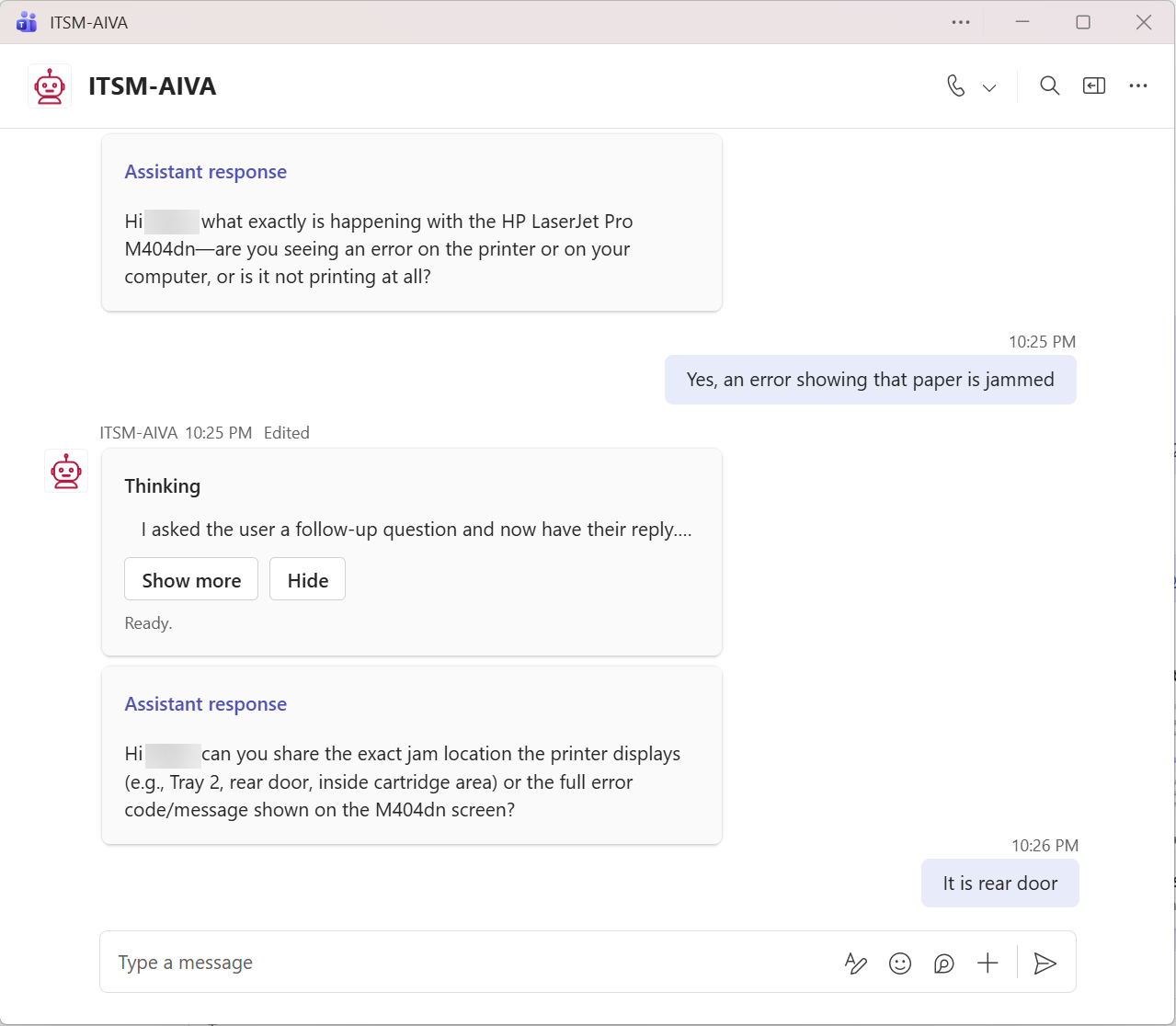Send the message with arrow icon
Screen dimensions: 1176x1026
tap(1045, 963)
